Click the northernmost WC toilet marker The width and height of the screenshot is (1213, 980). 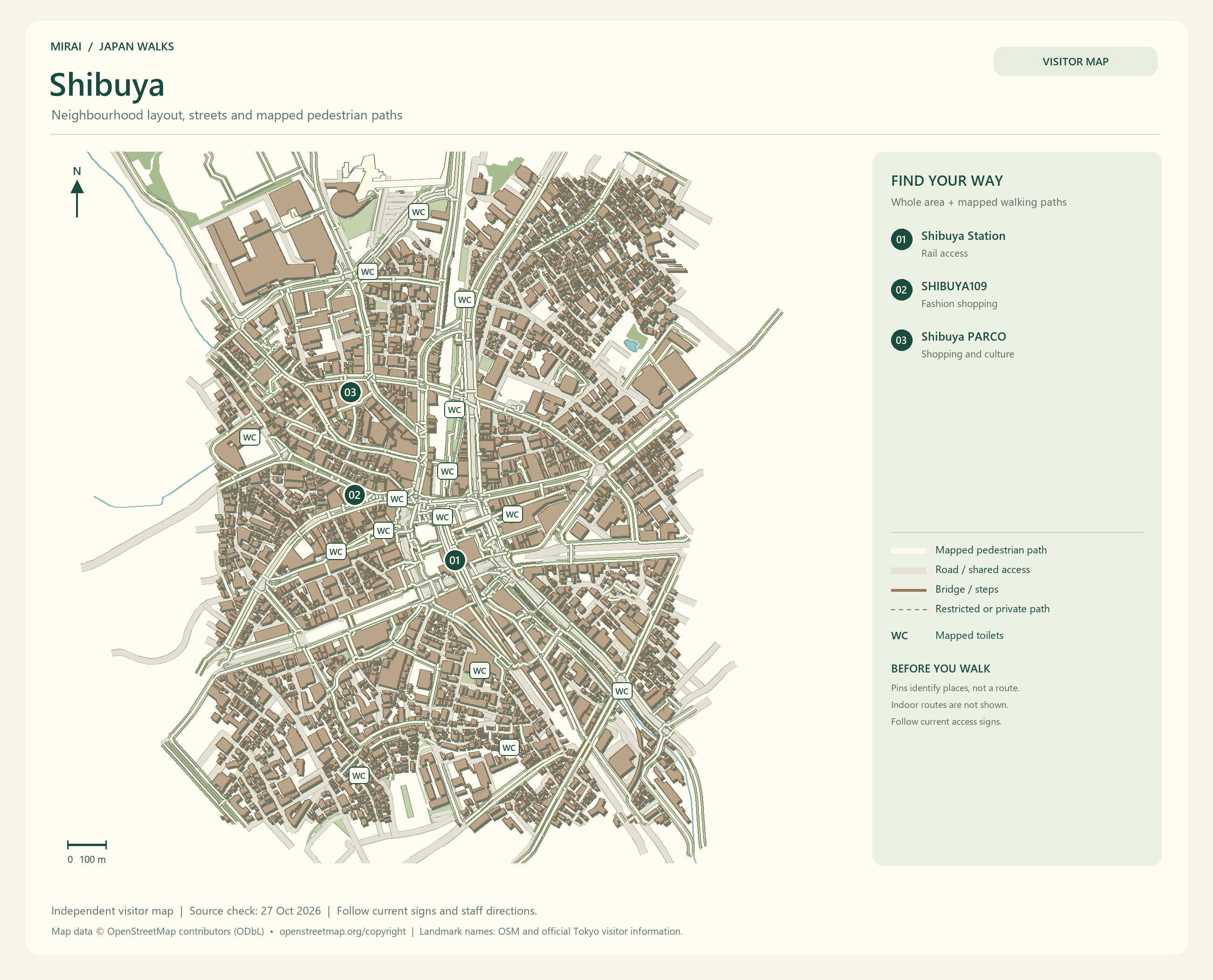[x=418, y=212]
